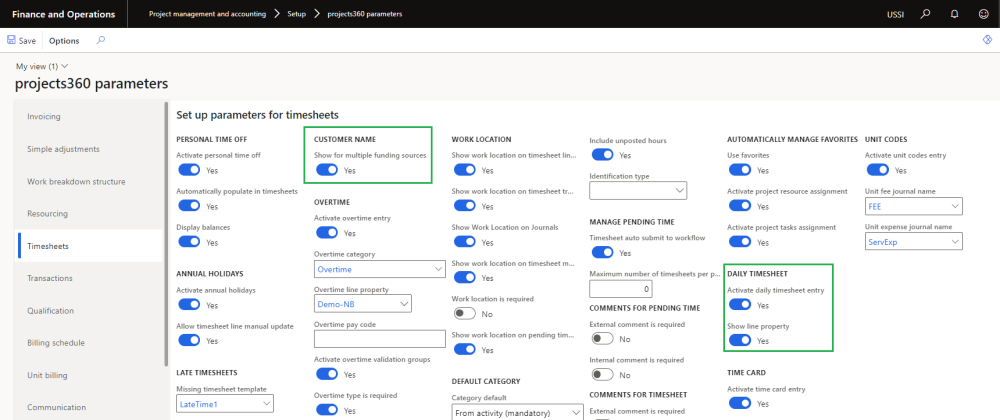Open the Options menu

pyautogui.click(x=64, y=41)
